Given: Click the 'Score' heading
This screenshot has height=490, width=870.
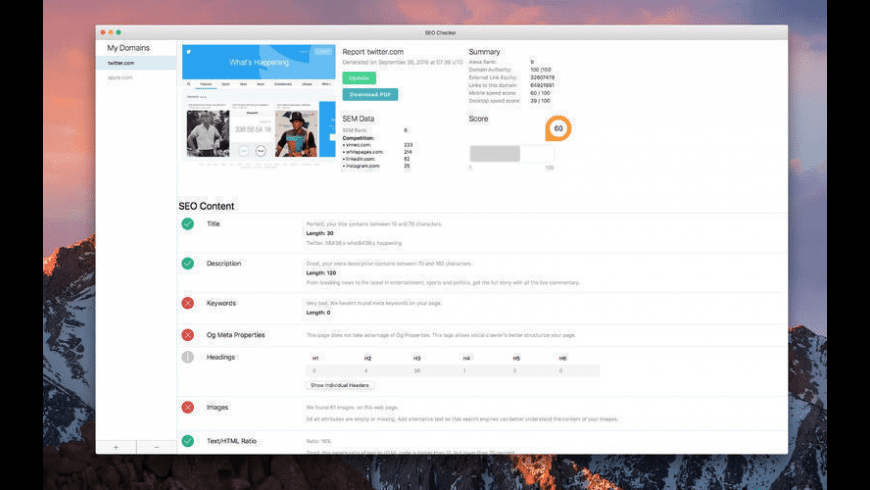Looking at the screenshot, I should pyautogui.click(x=478, y=119).
